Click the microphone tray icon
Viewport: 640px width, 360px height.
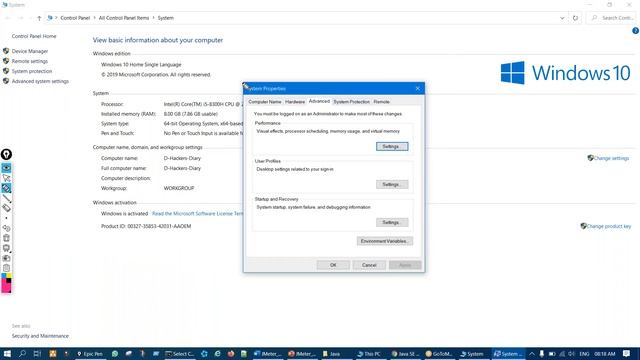(x=542, y=354)
